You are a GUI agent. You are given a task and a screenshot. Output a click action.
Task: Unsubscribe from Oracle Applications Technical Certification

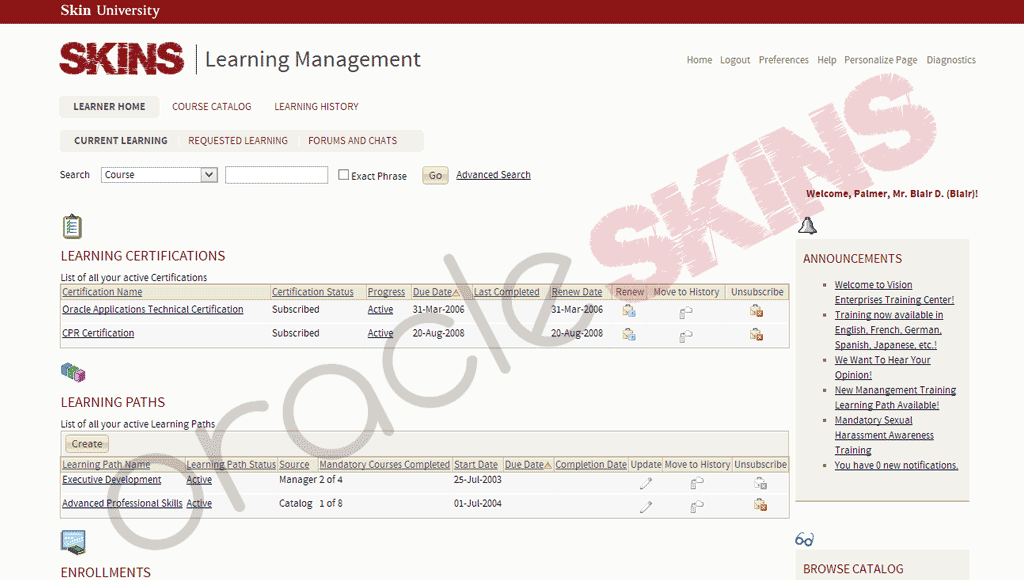pyautogui.click(x=756, y=311)
